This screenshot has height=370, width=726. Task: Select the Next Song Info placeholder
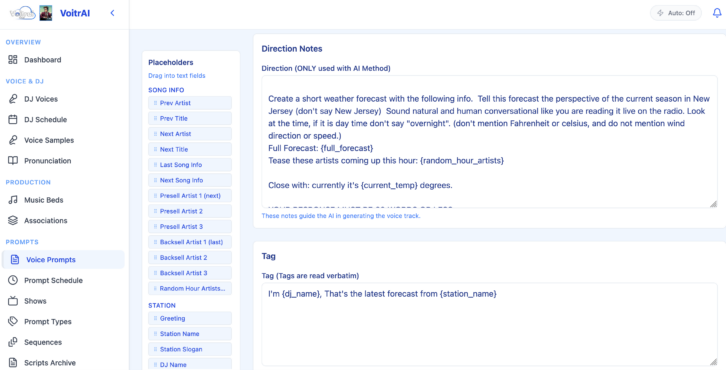click(x=190, y=180)
